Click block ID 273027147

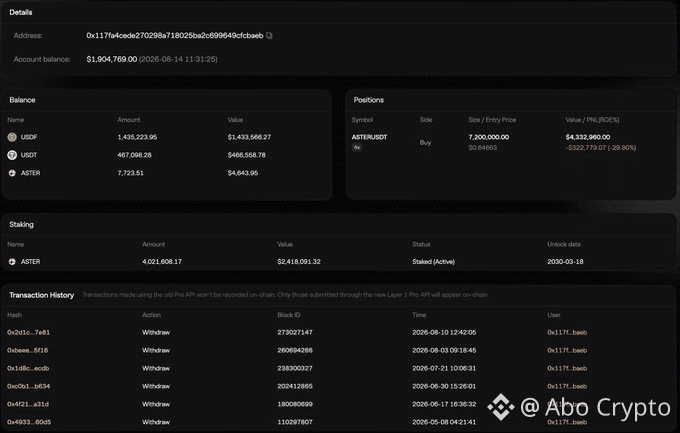click(295, 332)
